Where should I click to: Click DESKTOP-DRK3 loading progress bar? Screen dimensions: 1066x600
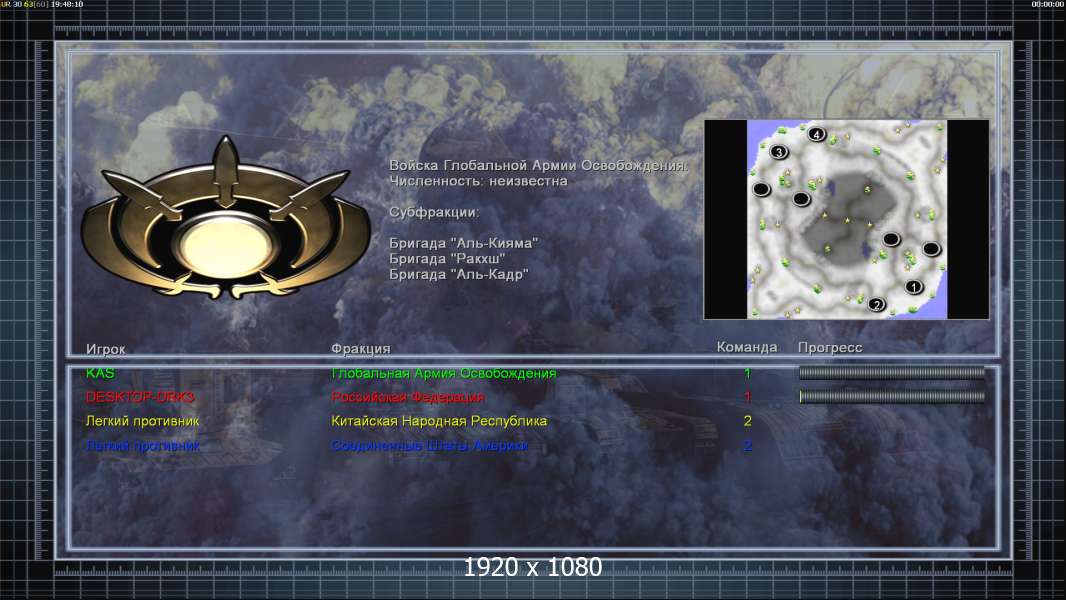coord(891,396)
